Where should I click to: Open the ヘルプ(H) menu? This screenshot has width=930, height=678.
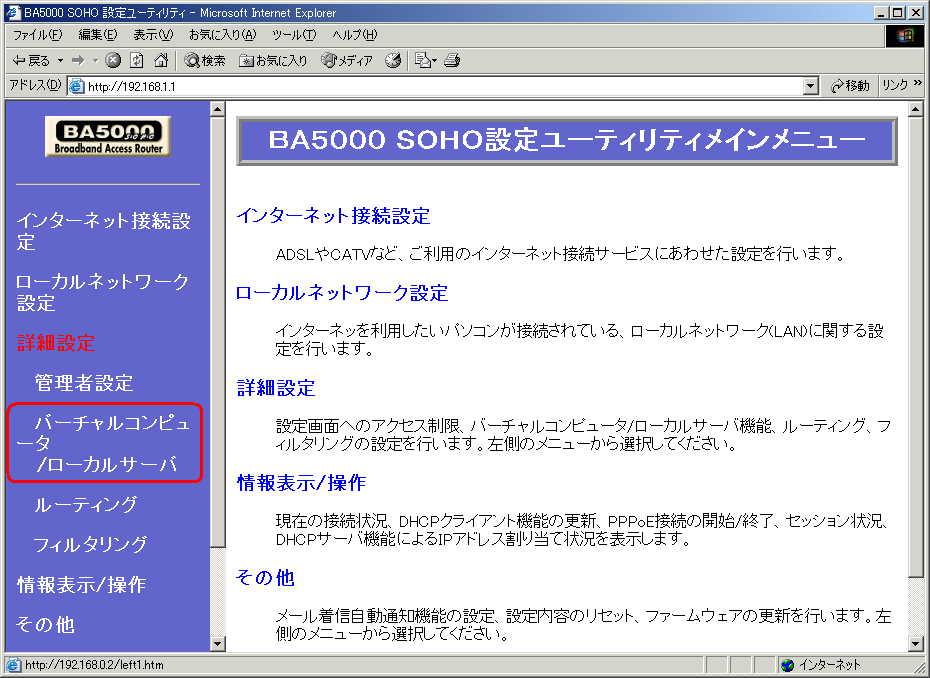(x=355, y=35)
